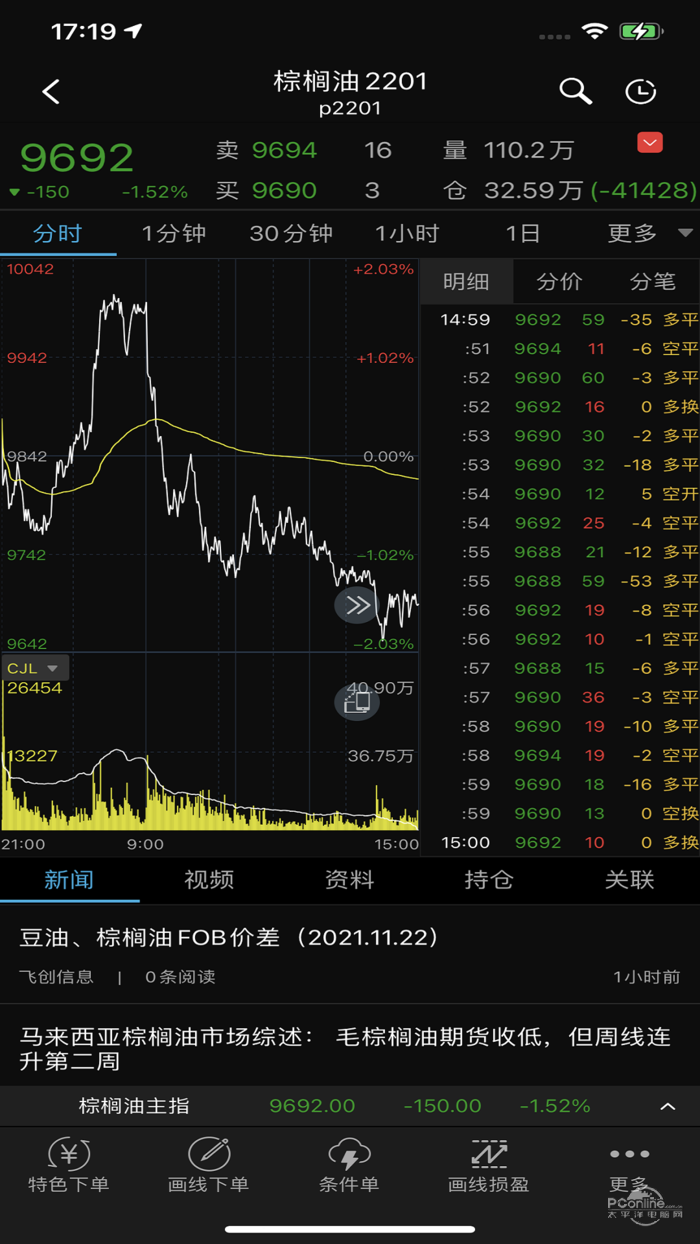
Task: Show the 分笔 tick tab
Action: point(653,282)
